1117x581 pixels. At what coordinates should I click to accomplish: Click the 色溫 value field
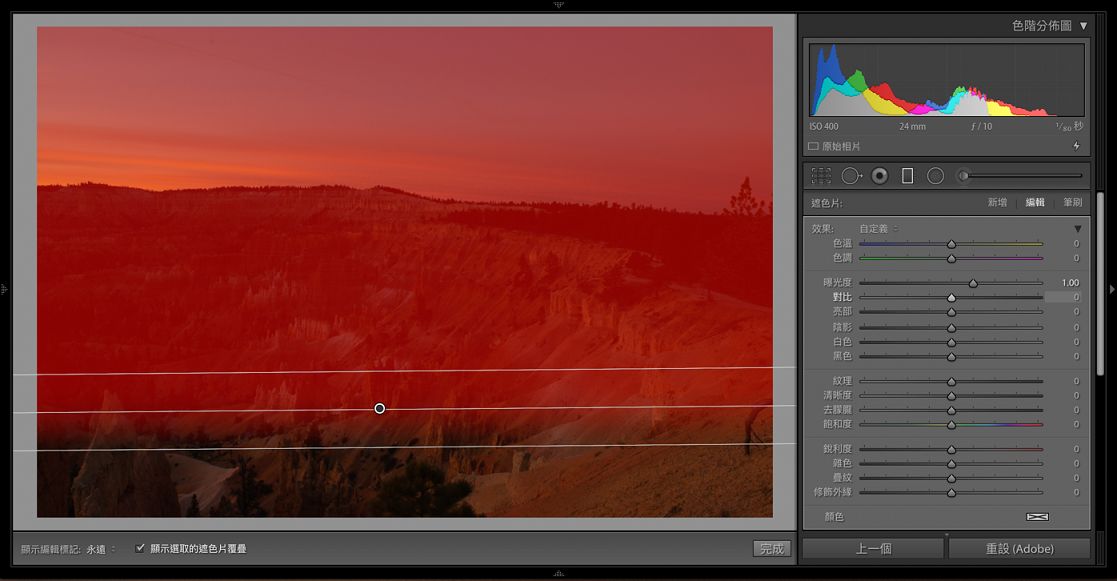tap(1076, 244)
